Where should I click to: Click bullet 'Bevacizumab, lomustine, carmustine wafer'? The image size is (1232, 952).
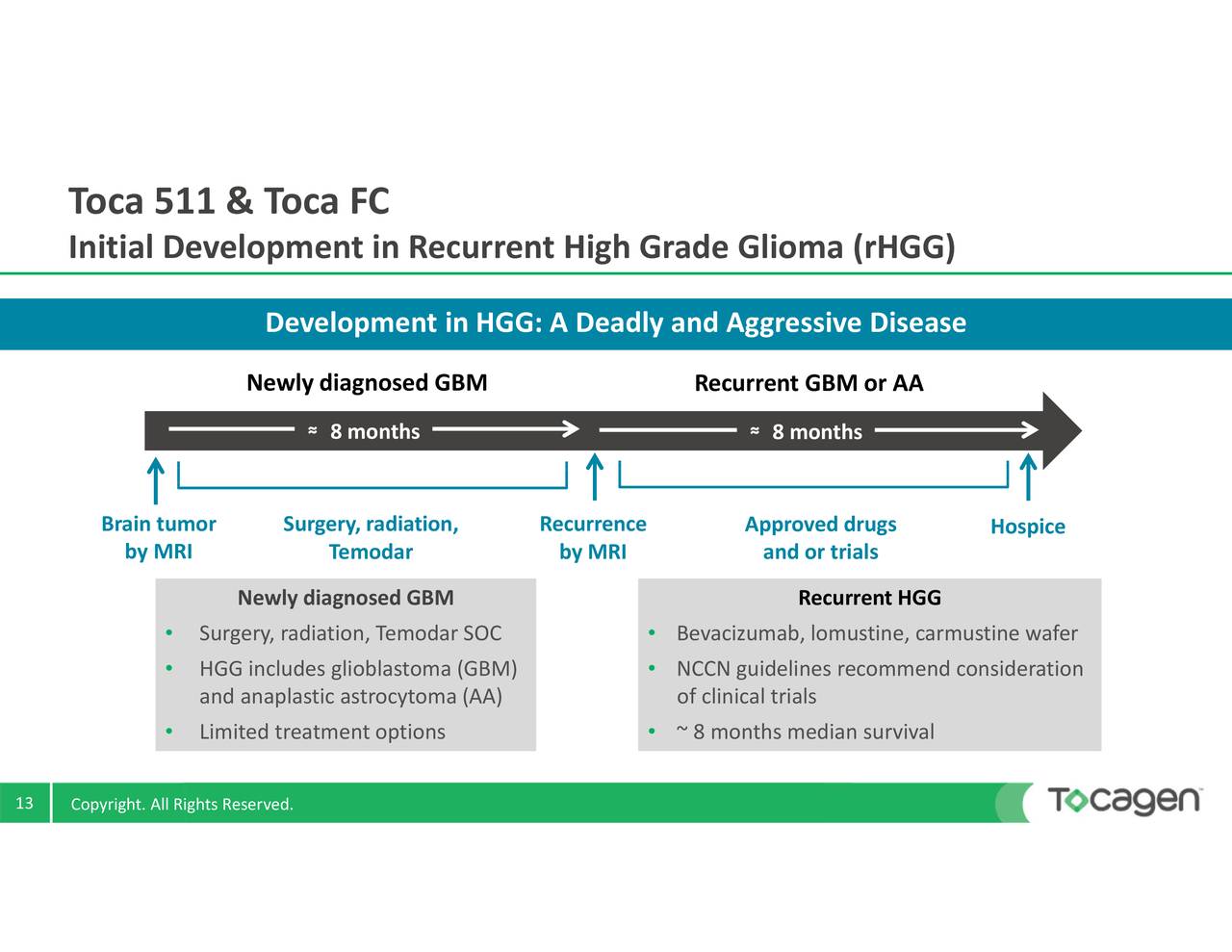click(877, 633)
